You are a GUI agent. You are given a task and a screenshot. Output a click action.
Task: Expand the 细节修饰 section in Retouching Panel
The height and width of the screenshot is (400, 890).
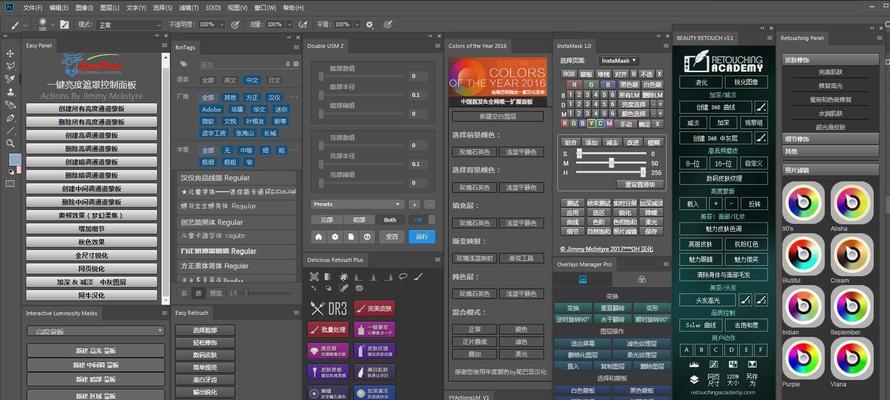pos(830,140)
